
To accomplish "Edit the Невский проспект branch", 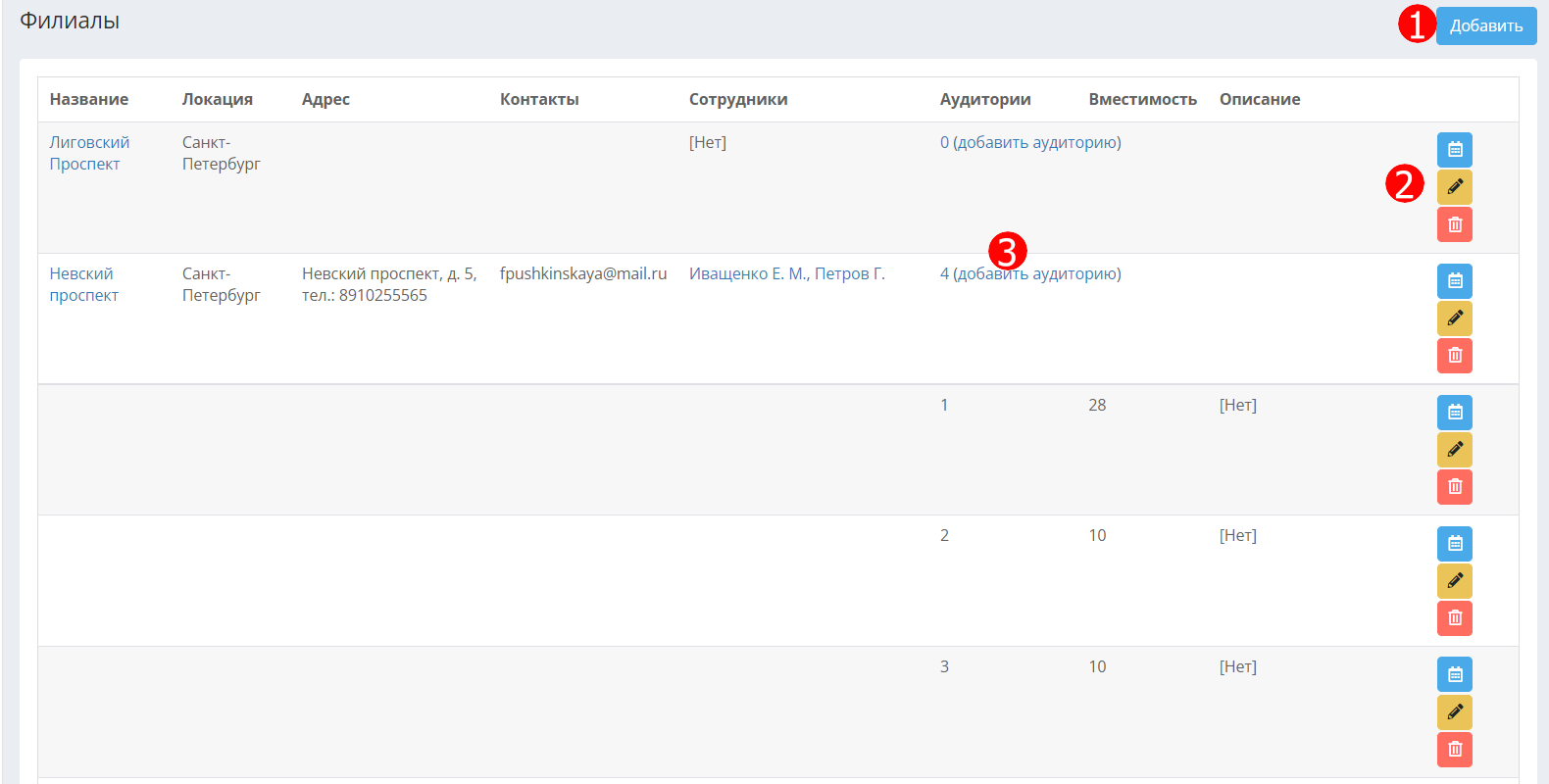I will tap(1455, 318).
